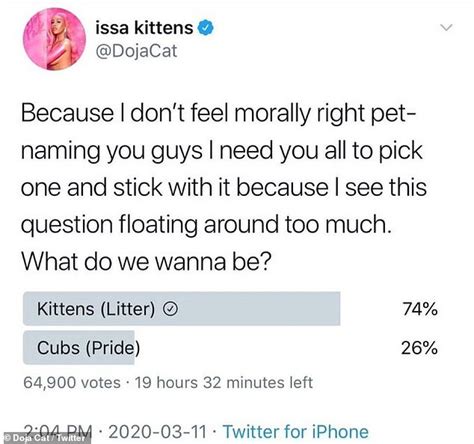Click the 'What do we wanna be?' sentence
Image resolution: width=474 pixels, height=444 pixels.
coord(146,262)
